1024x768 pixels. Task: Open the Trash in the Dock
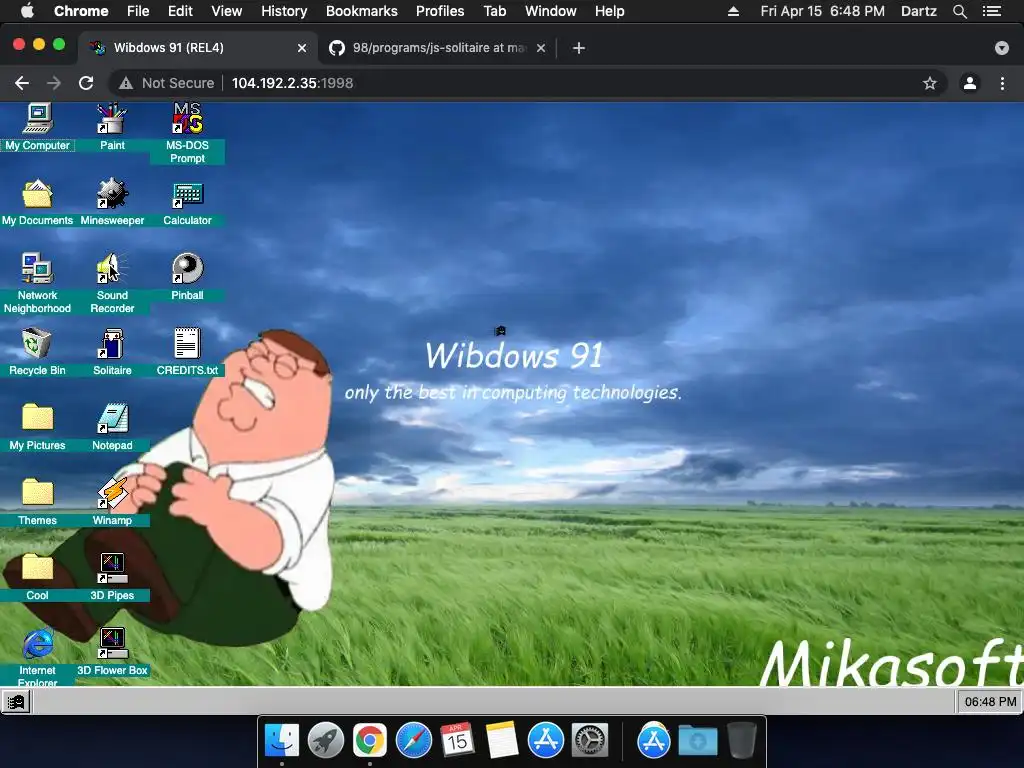click(x=742, y=740)
